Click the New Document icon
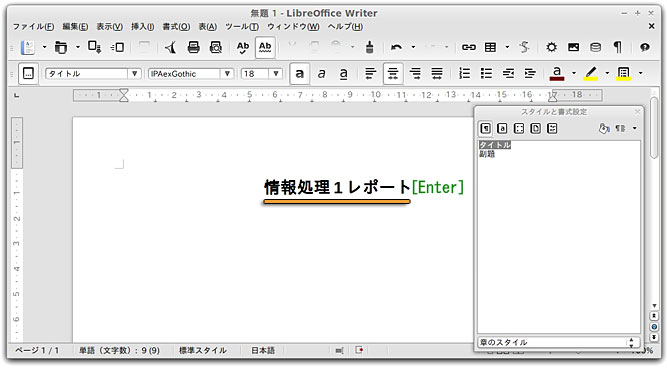This screenshot has height=368, width=667. [x=28, y=47]
